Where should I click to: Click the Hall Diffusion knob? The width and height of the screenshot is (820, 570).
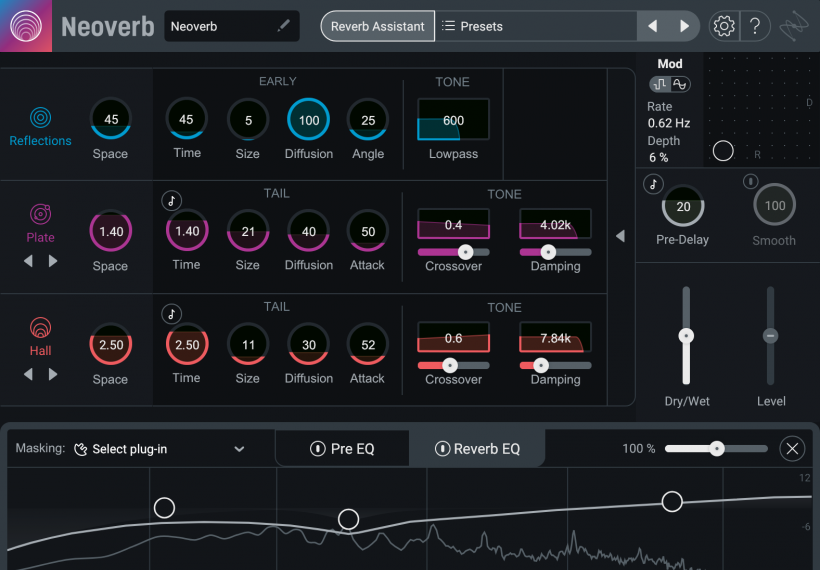click(x=309, y=345)
